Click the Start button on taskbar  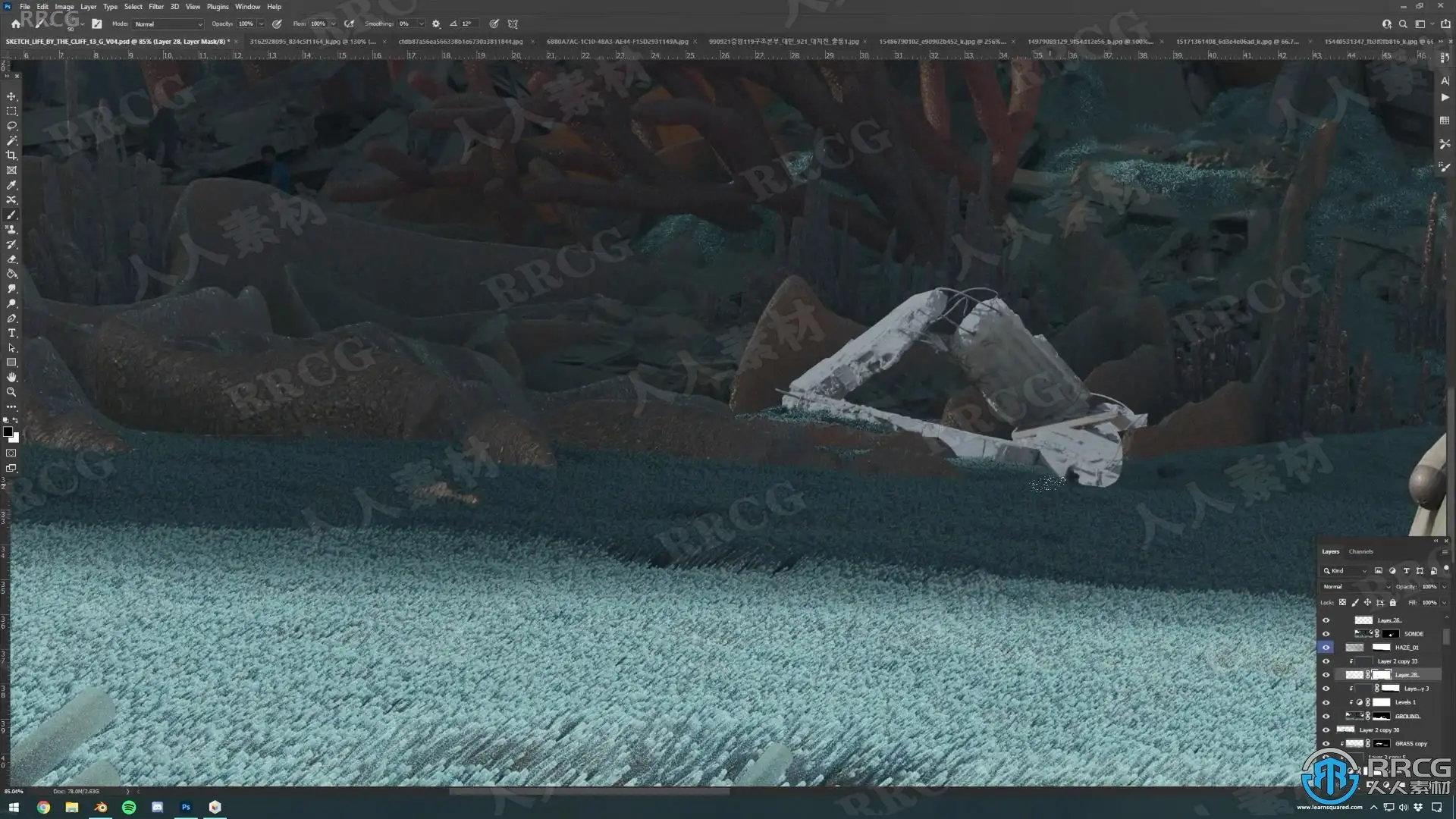(14, 808)
